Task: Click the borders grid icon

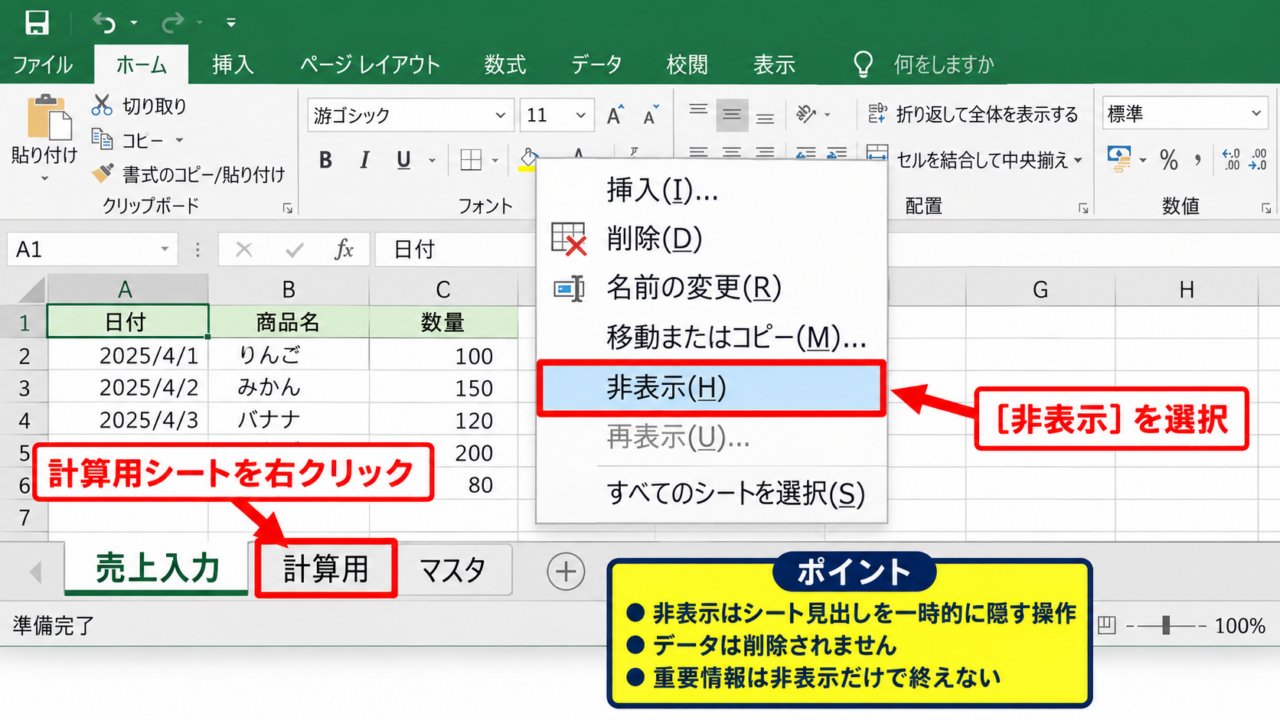Action: (x=471, y=160)
